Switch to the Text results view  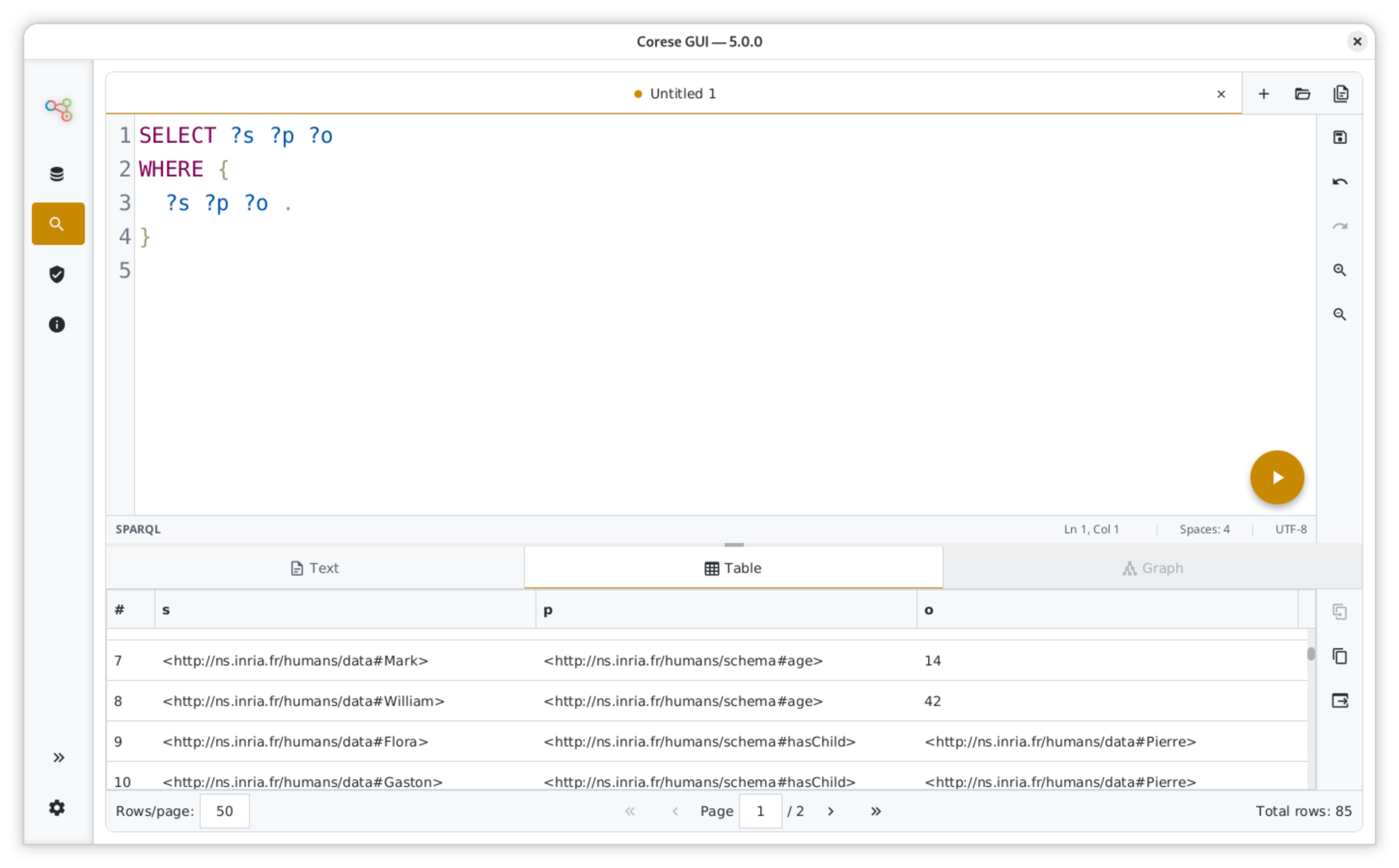click(314, 568)
